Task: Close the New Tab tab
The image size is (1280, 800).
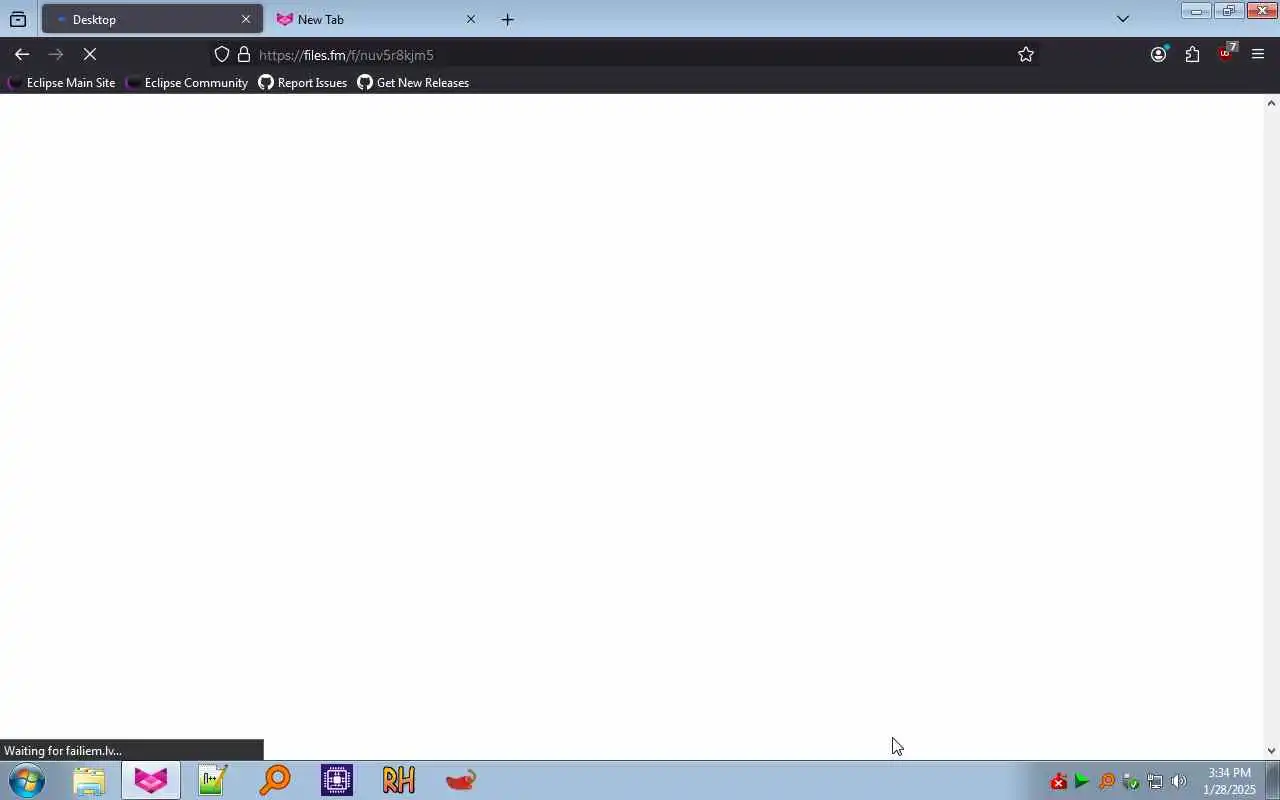Action: (471, 19)
